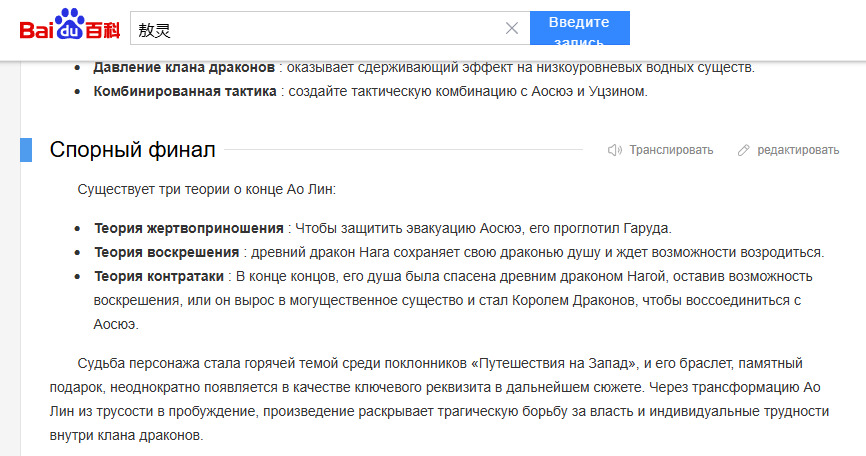Click the bold Комбинированная тактика term
Viewport: 866px width, 456px height.
click(186, 91)
